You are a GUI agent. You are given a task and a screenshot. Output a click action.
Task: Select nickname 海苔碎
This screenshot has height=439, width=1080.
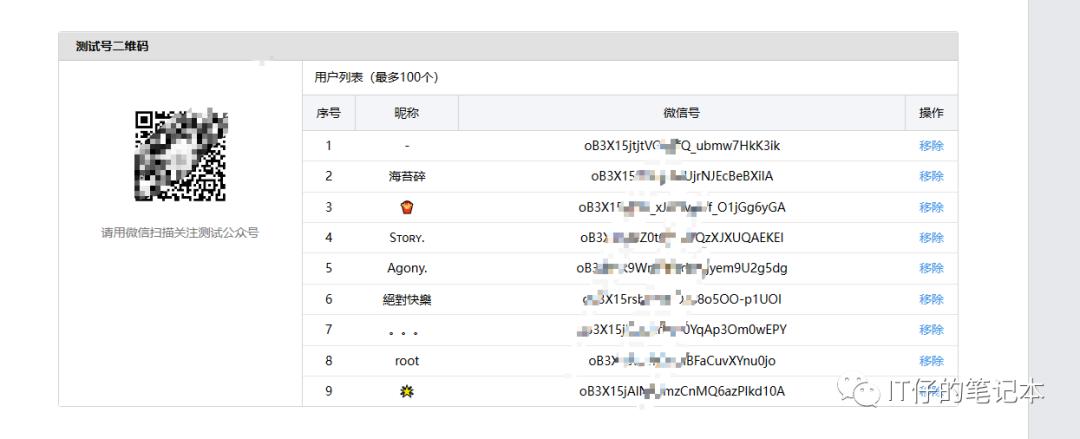407,176
